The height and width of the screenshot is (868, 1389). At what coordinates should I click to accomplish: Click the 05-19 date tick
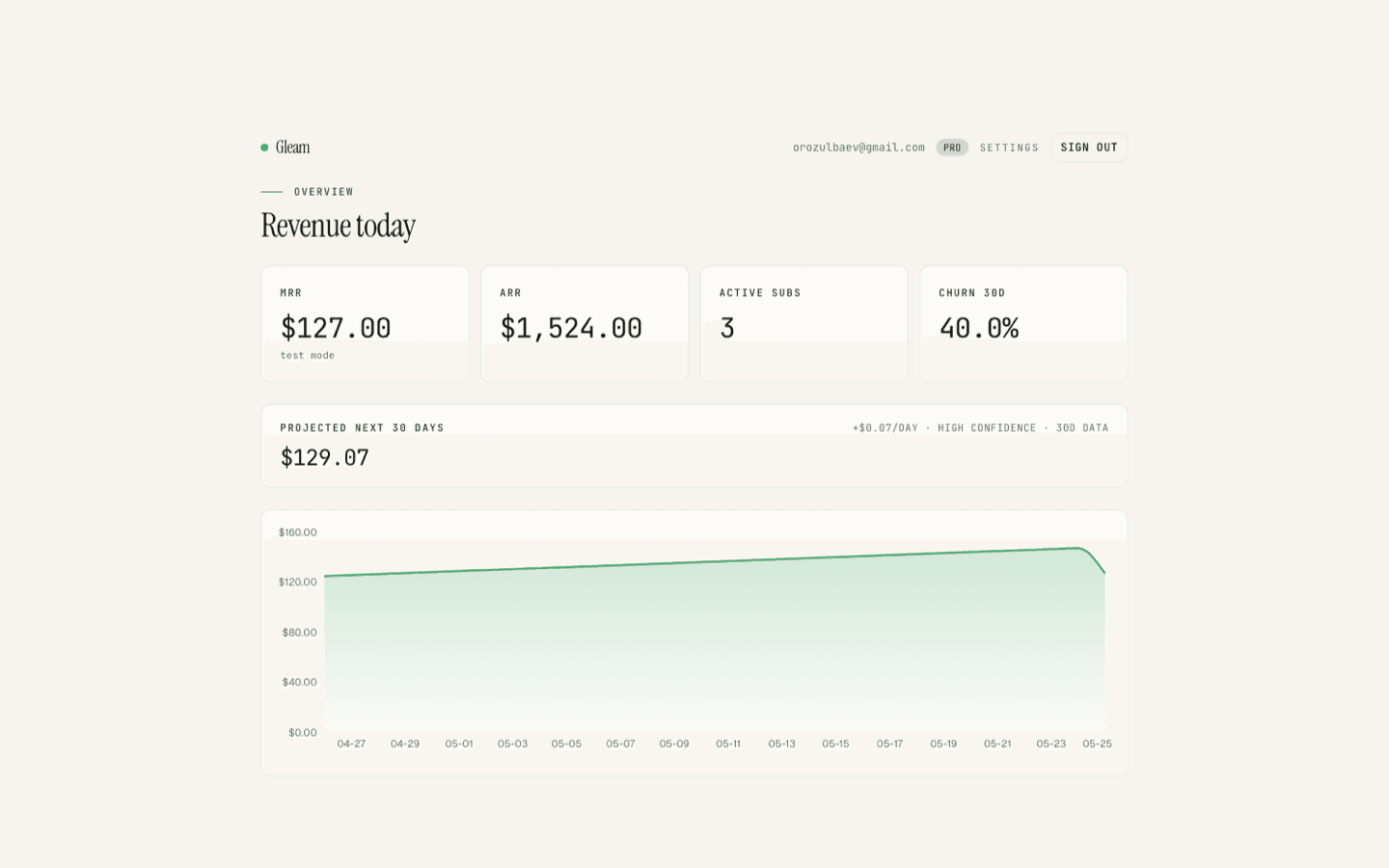click(943, 744)
